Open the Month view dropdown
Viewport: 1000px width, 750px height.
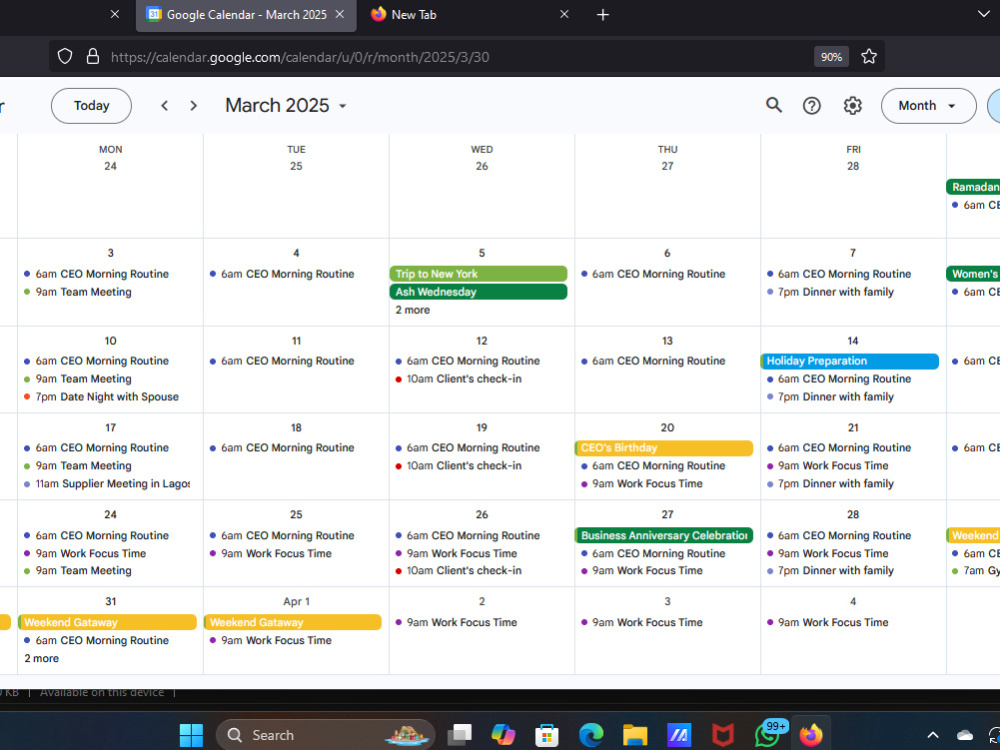[x=928, y=106]
